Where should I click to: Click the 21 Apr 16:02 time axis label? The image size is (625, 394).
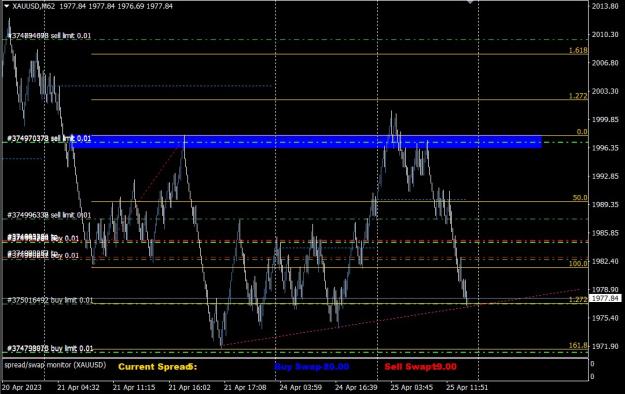point(189,387)
